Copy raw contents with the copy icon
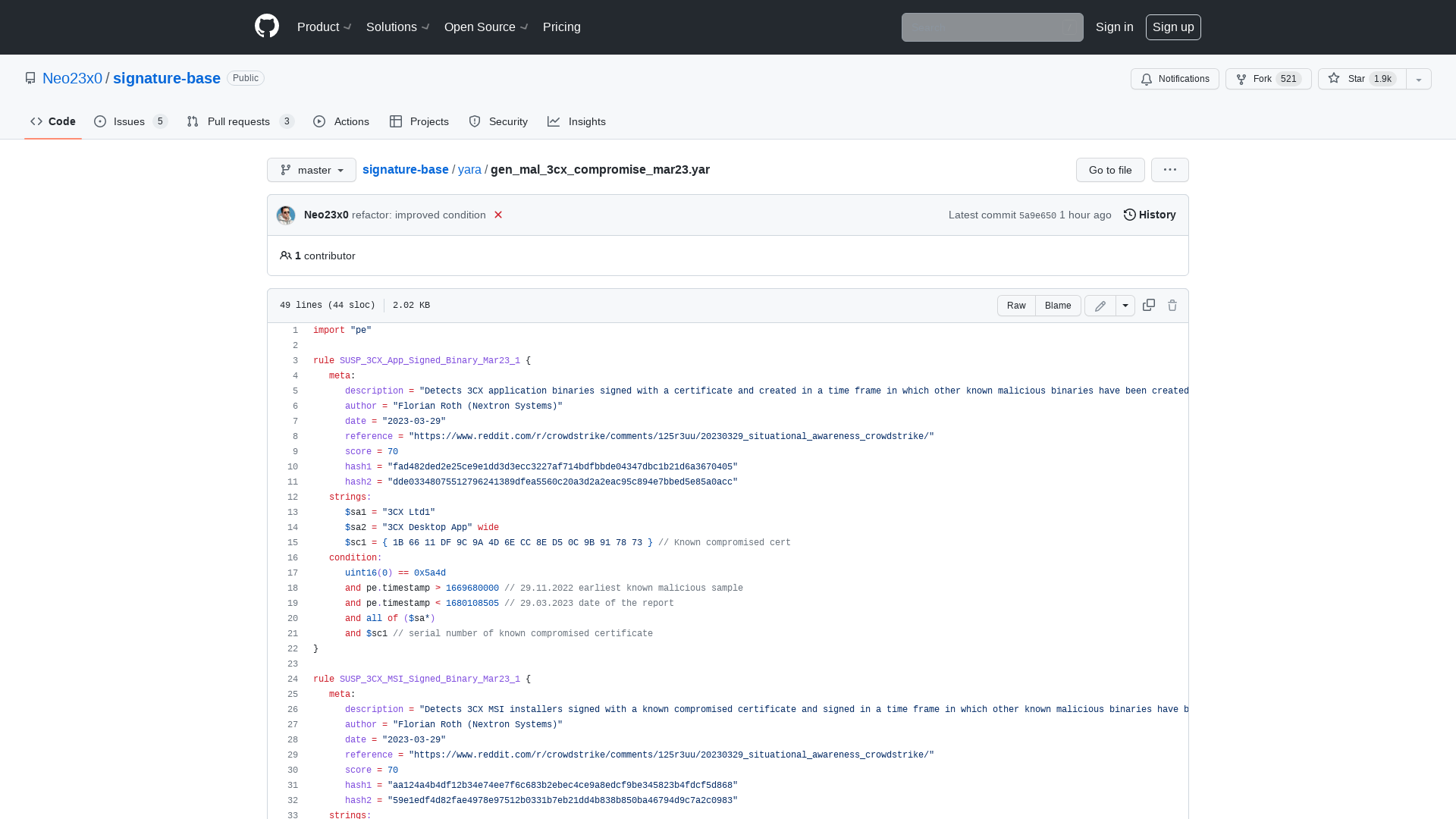 pos(1149,305)
